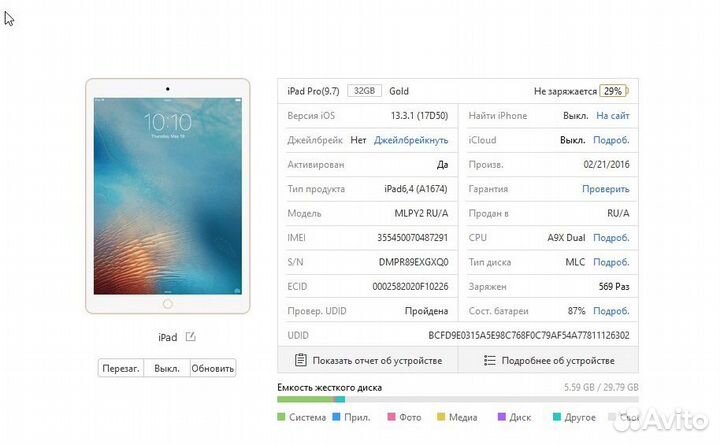Viewport: 720px width, 445px height.
Task: Click charge count 569 Раз
Action: click(x=614, y=287)
